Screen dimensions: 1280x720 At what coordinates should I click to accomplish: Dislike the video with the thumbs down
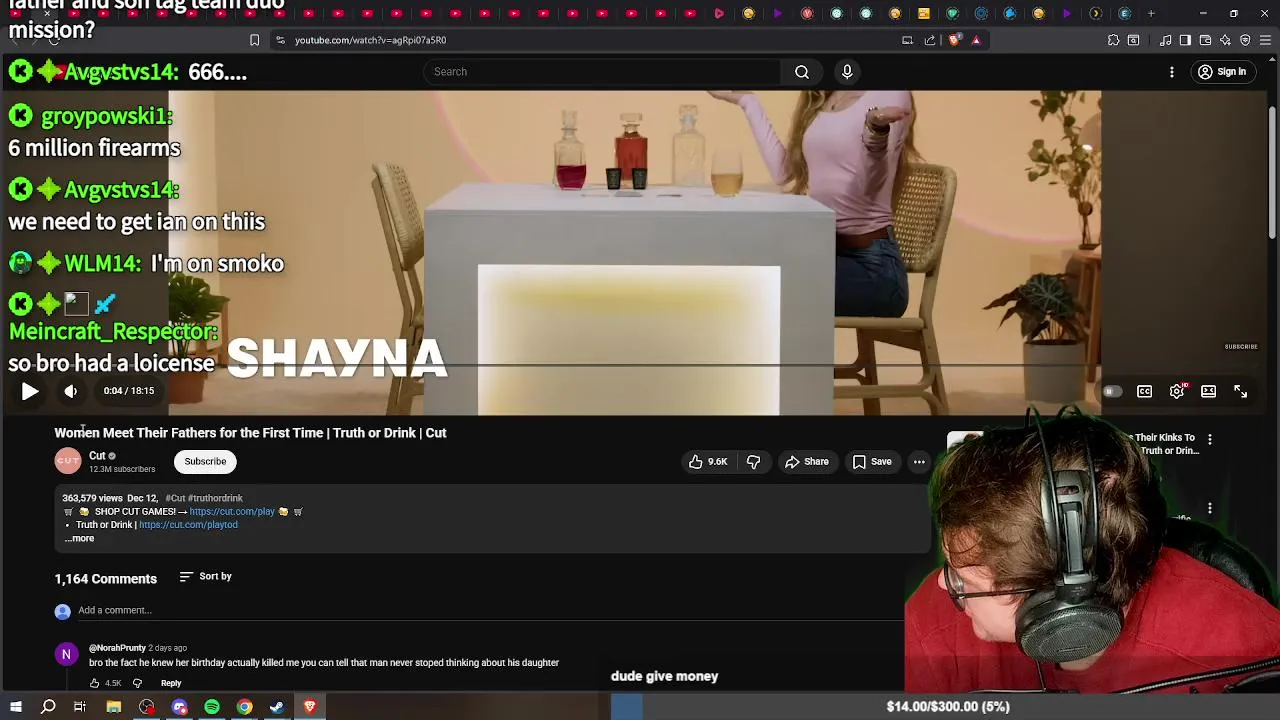coord(754,462)
